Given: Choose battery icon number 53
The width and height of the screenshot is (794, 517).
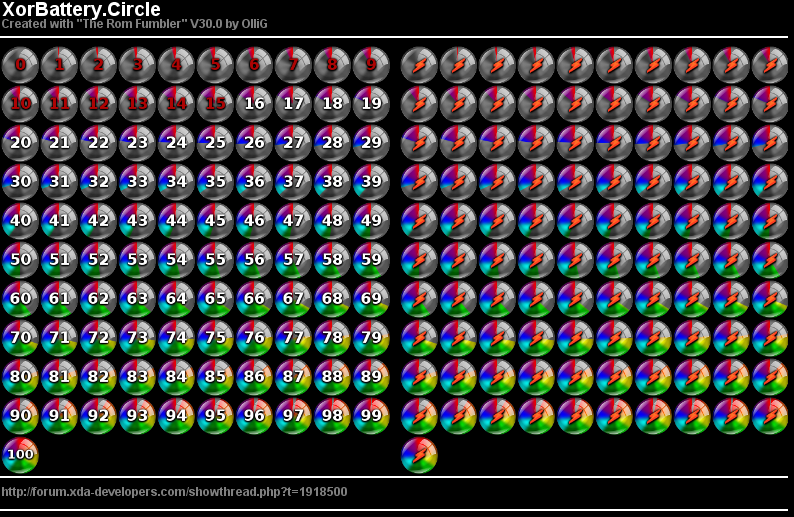Looking at the screenshot, I should click(x=137, y=260).
